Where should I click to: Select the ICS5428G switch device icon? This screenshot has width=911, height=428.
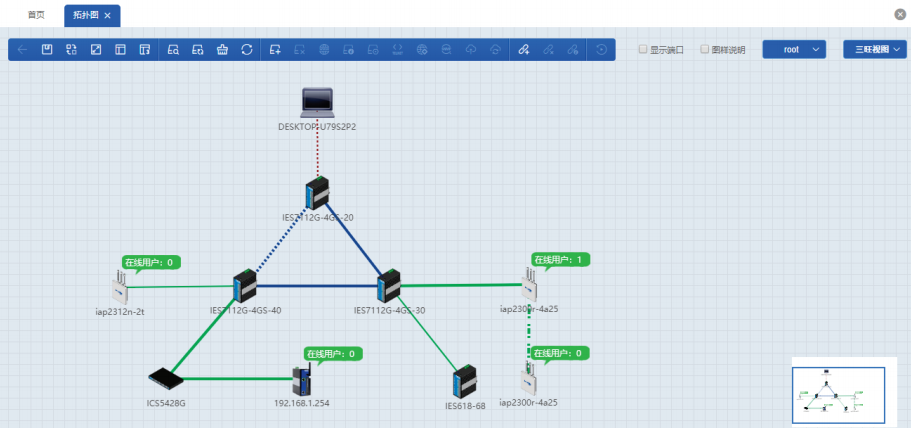(165, 379)
